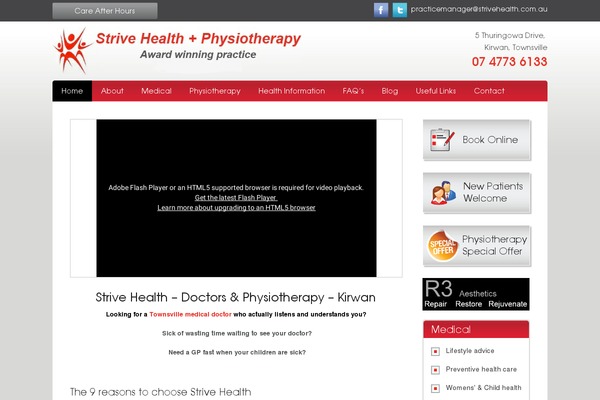The image size is (600, 400).
Task: Open the Womens' & Child health link
Action: pyautogui.click(x=483, y=387)
